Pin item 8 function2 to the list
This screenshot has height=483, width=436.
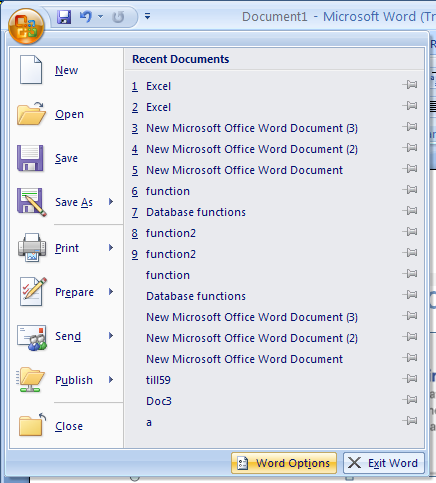coord(410,232)
